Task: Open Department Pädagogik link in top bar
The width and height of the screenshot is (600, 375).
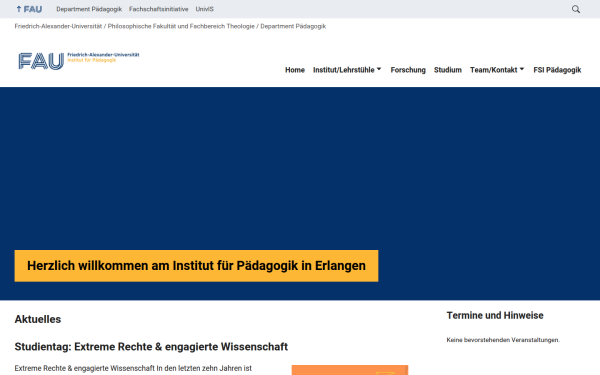Action: pos(89,9)
